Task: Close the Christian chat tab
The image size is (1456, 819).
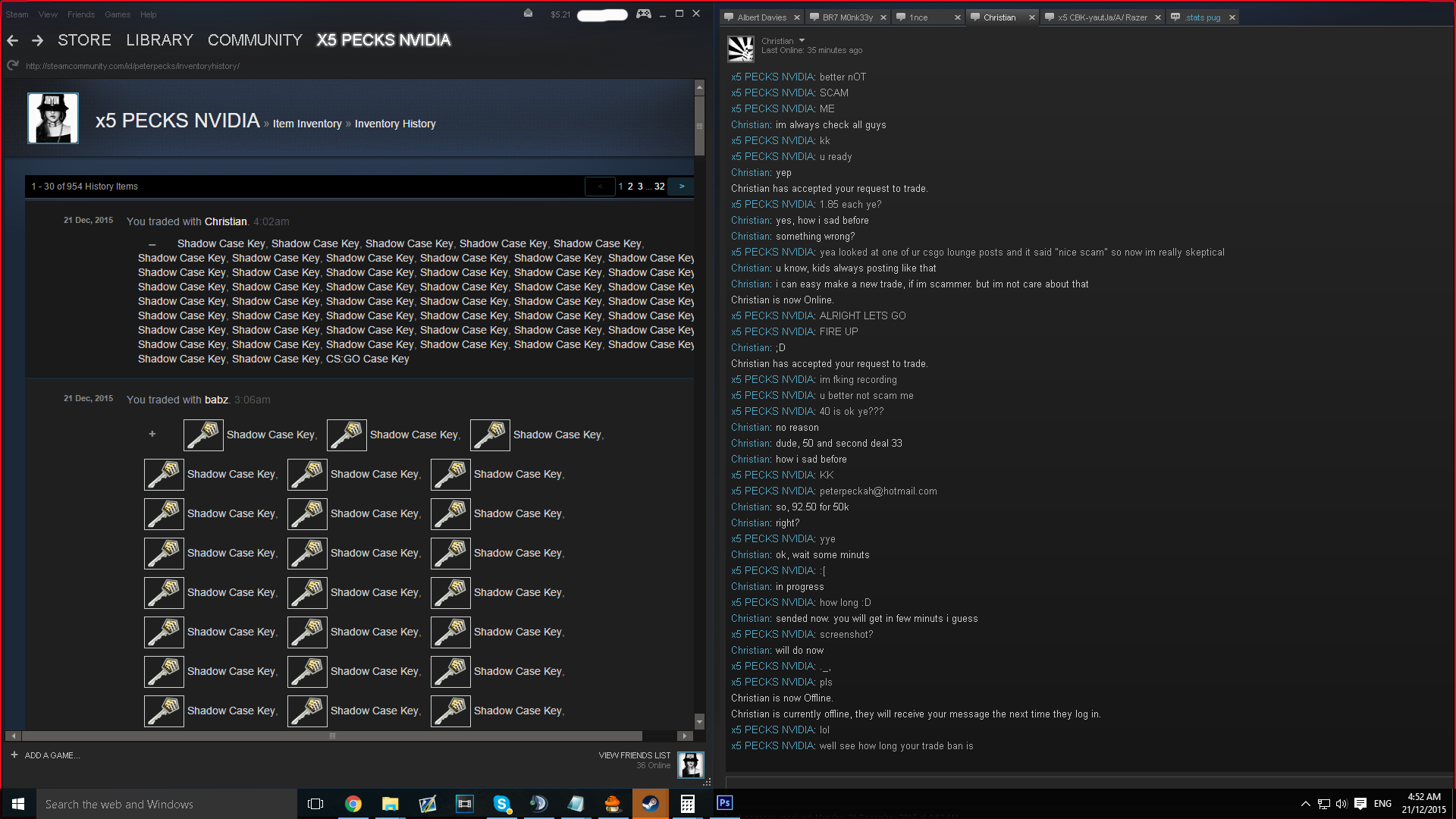Action: pyautogui.click(x=1031, y=17)
